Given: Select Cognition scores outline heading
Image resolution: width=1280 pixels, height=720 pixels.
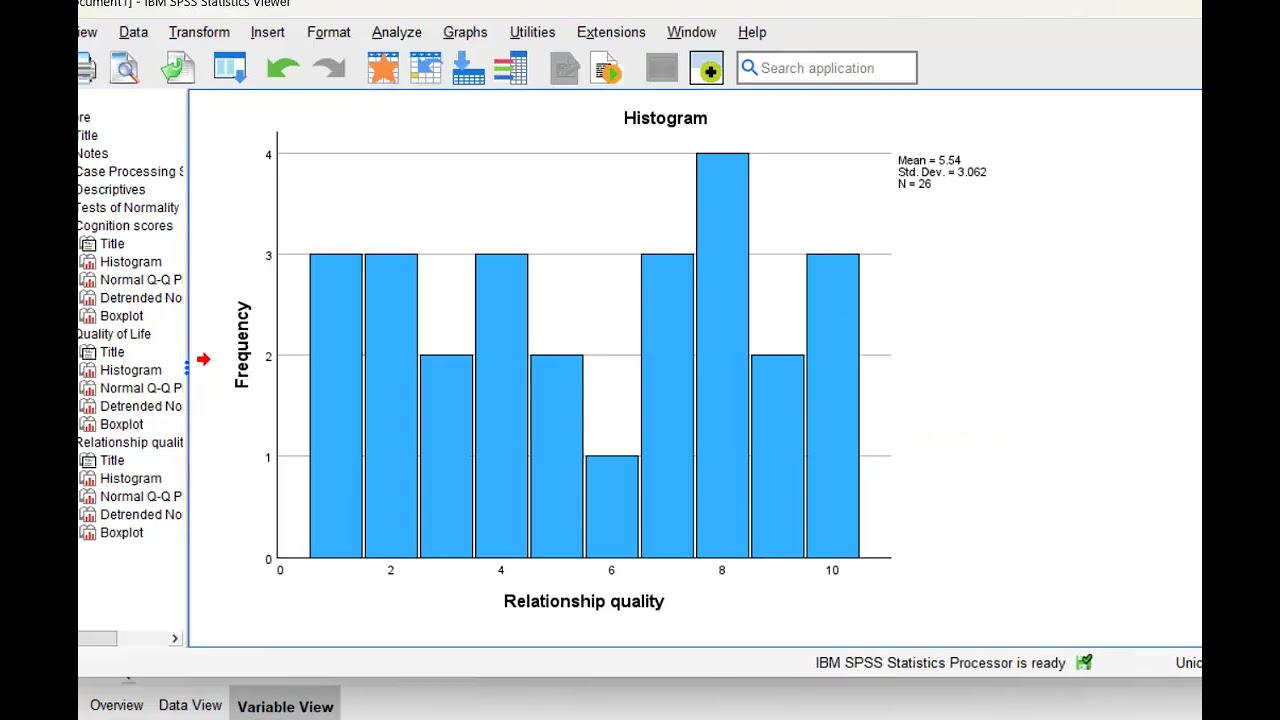Looking at the screenshot, I should point(126,226).
